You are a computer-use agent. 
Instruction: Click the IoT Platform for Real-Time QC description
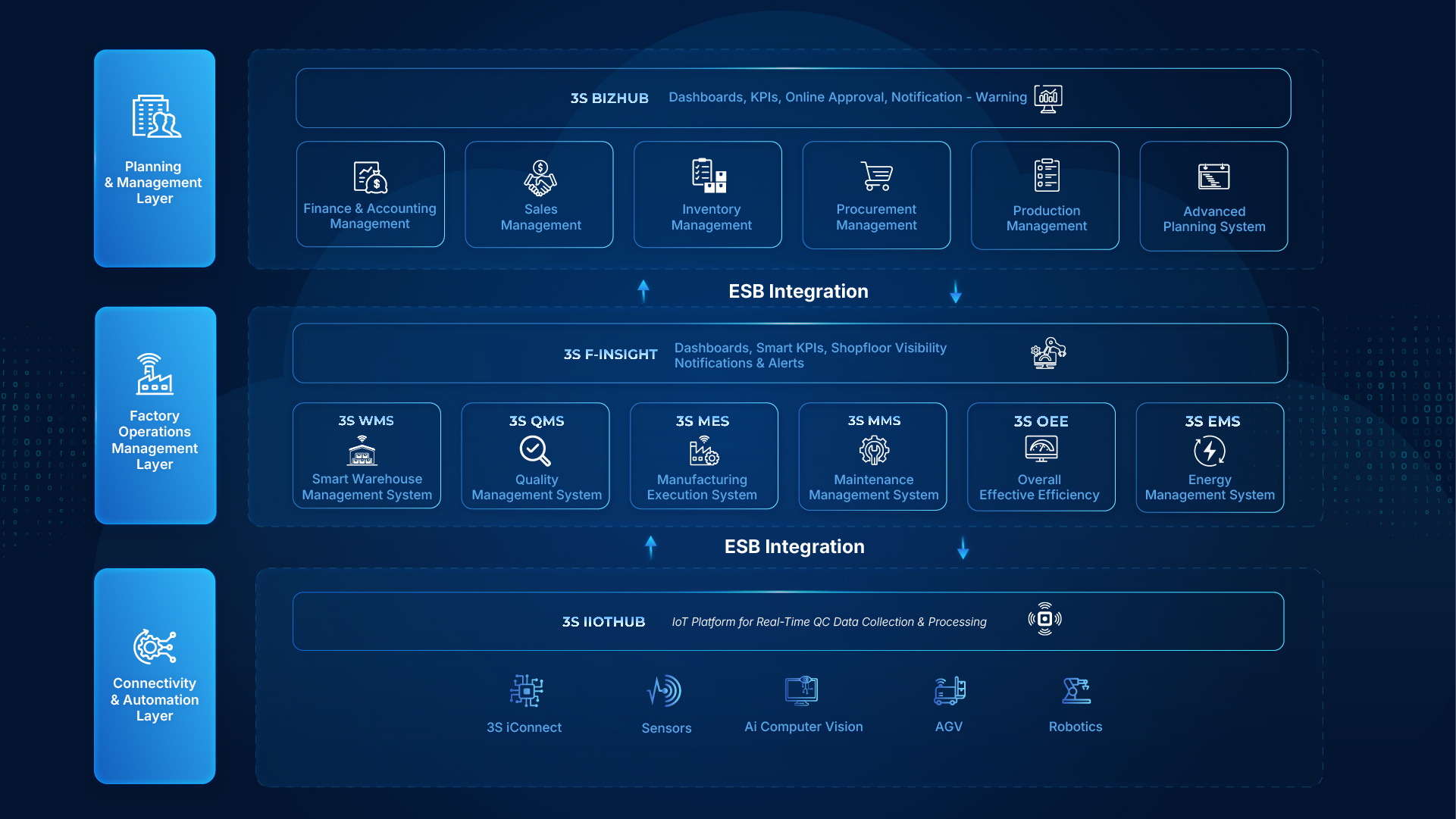coord(829,622)
